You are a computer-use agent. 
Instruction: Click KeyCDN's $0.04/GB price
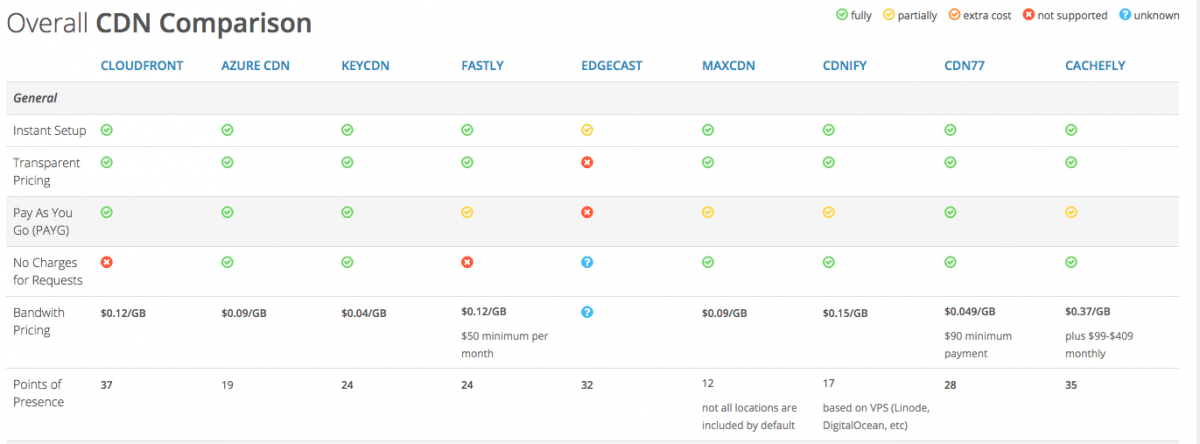[364, 313]
